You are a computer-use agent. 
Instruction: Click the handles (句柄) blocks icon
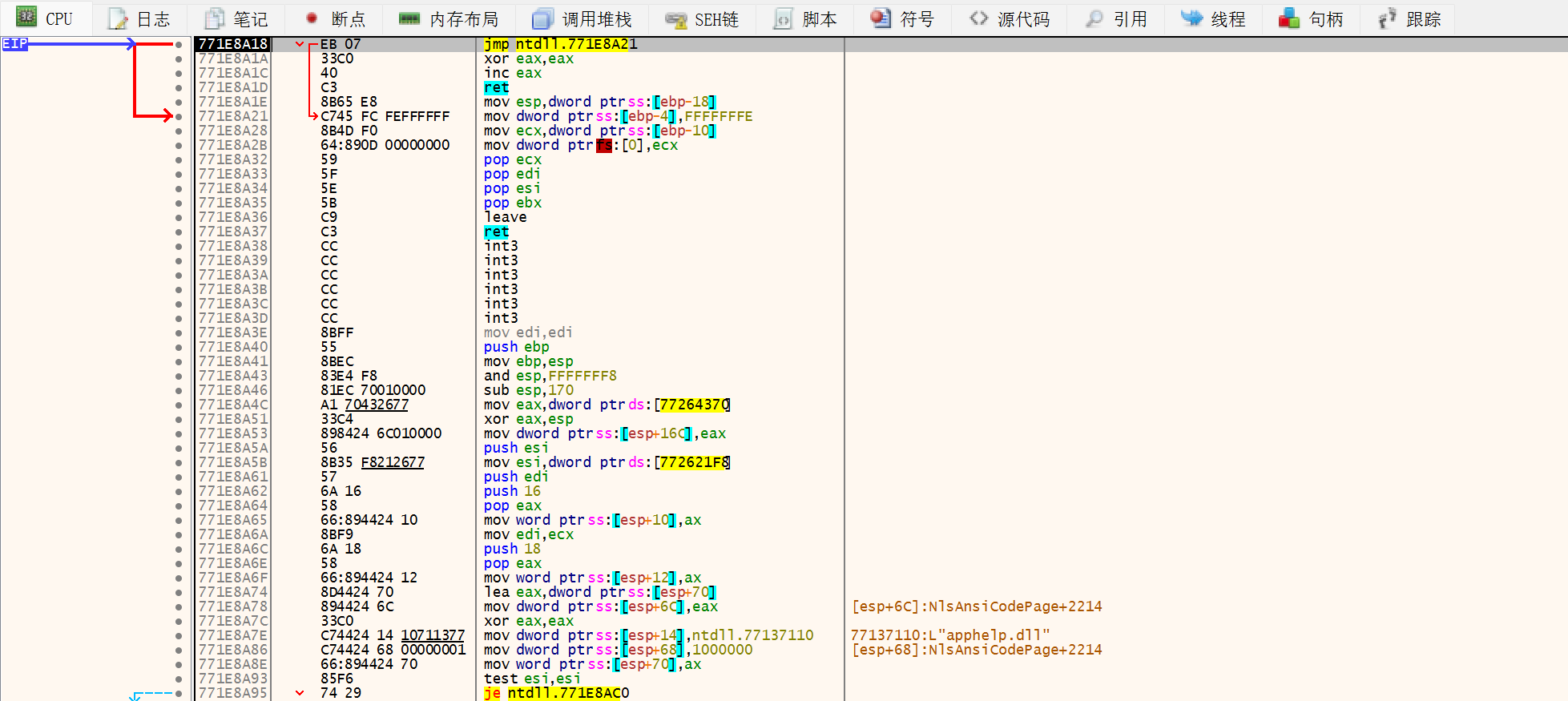pyautogui.click(x=1289, y=18)
